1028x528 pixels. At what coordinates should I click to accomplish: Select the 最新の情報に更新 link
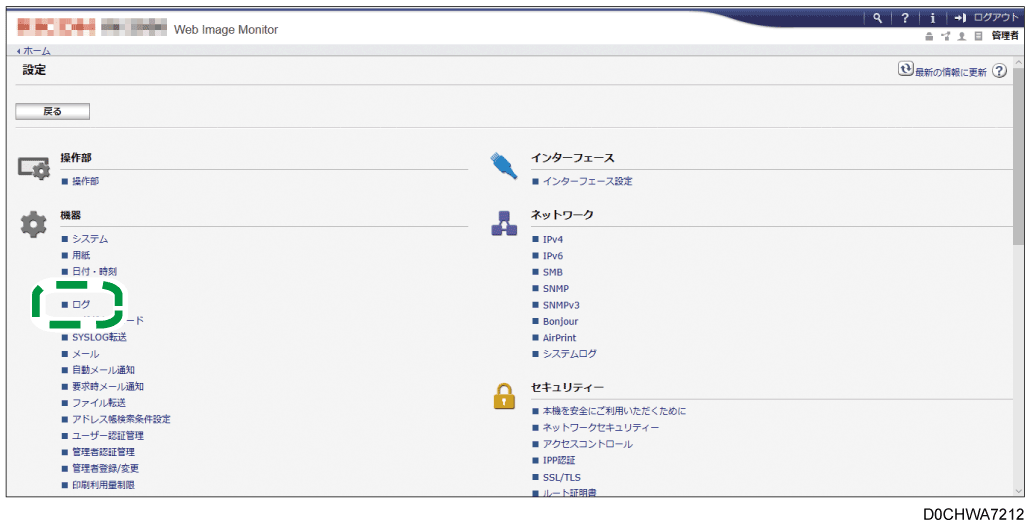(951, 72)
